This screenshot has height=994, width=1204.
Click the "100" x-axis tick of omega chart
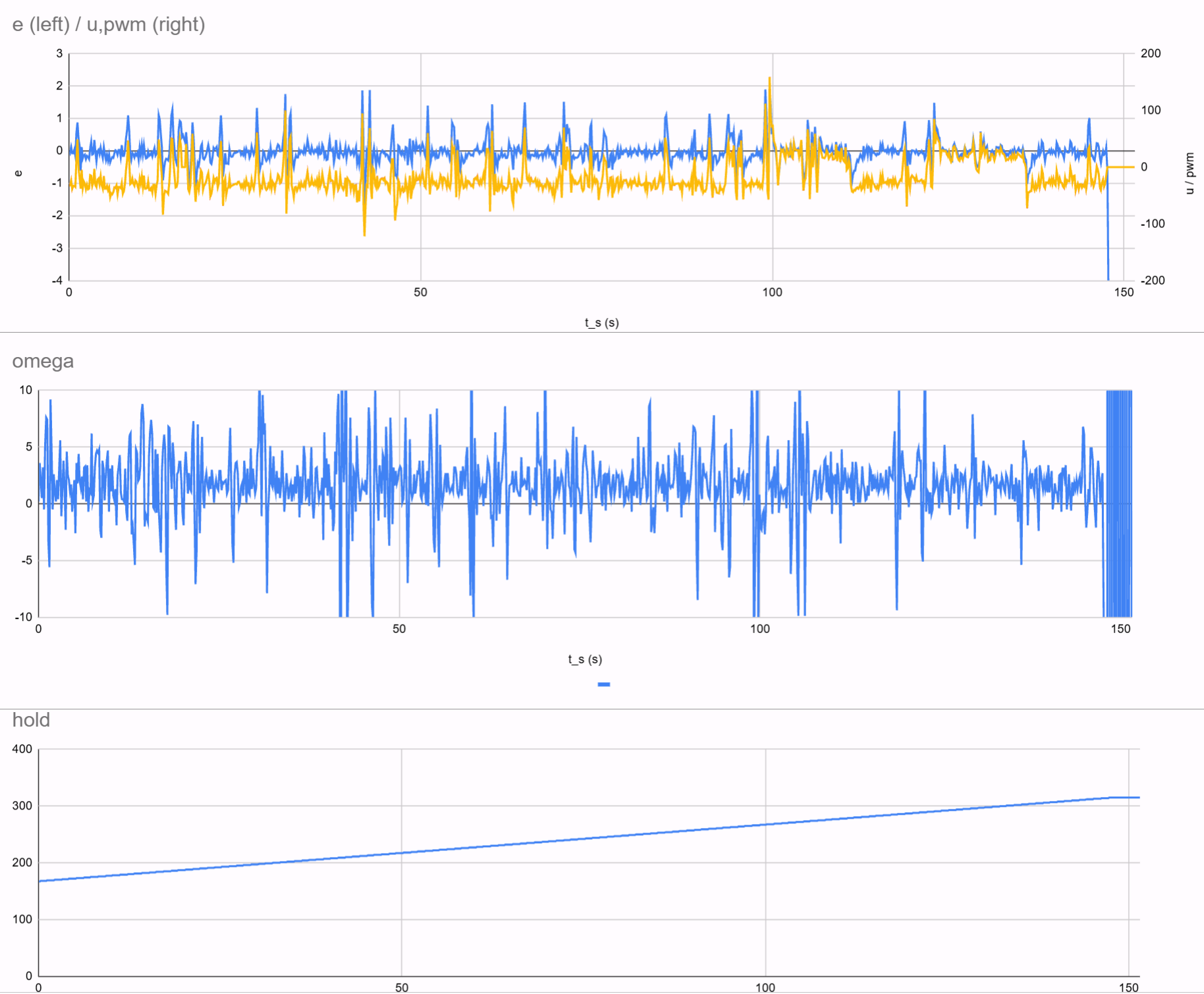759,629
